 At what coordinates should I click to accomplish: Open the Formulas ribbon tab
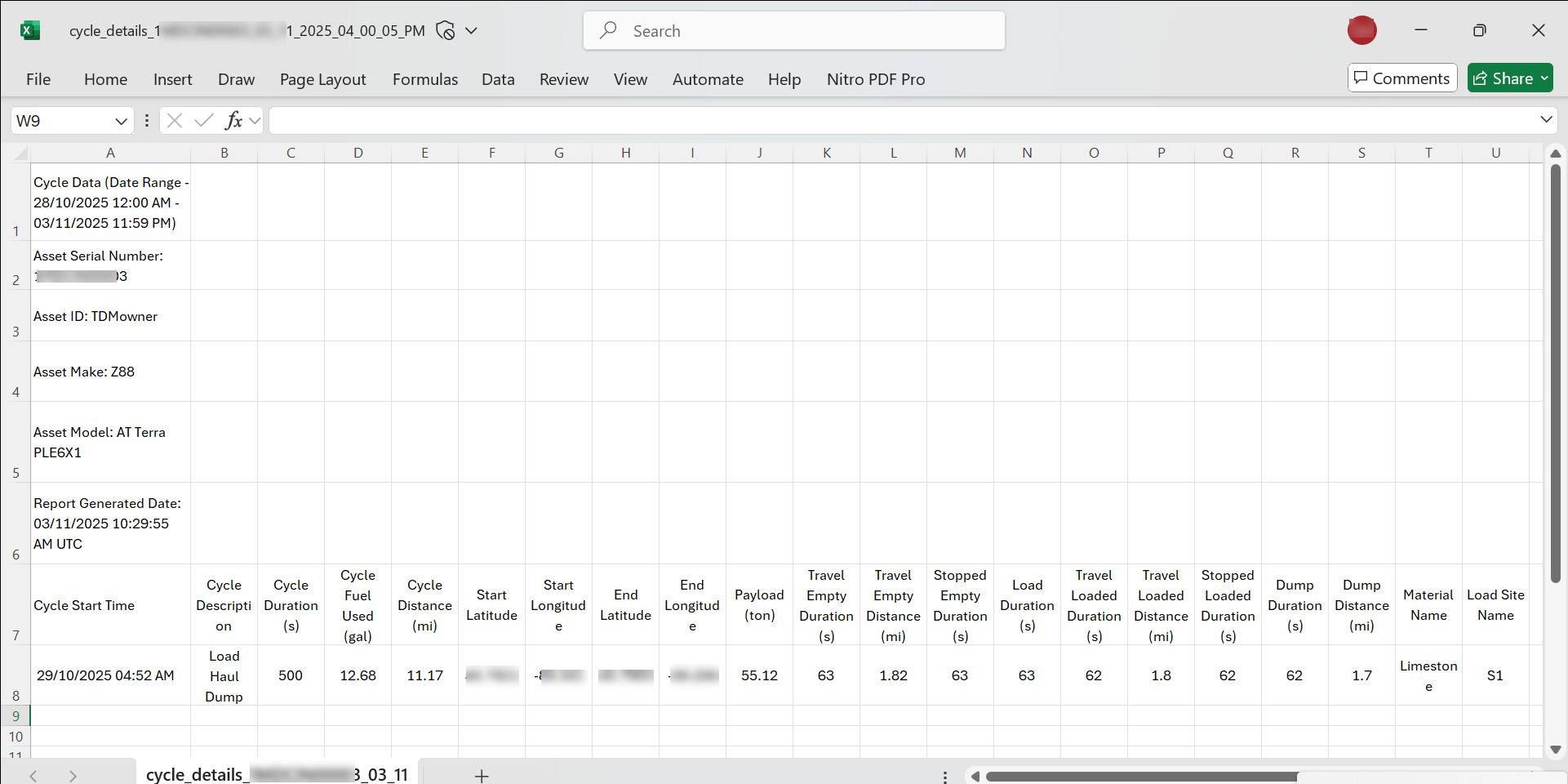424,79
